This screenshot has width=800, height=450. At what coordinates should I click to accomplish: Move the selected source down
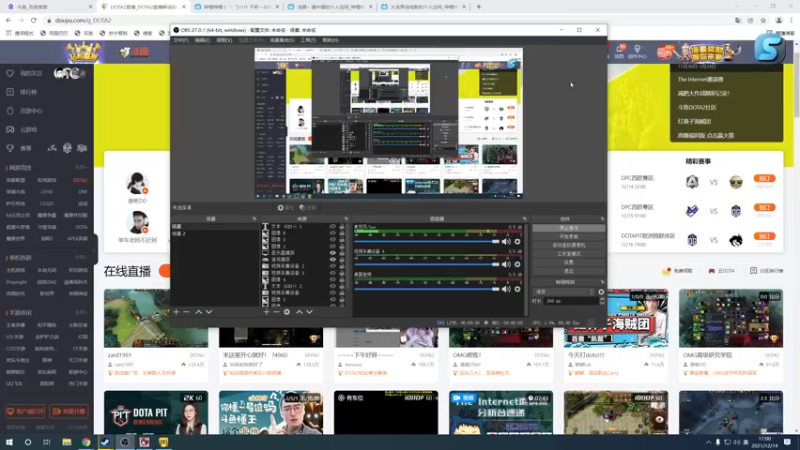[x=309, y=312]
